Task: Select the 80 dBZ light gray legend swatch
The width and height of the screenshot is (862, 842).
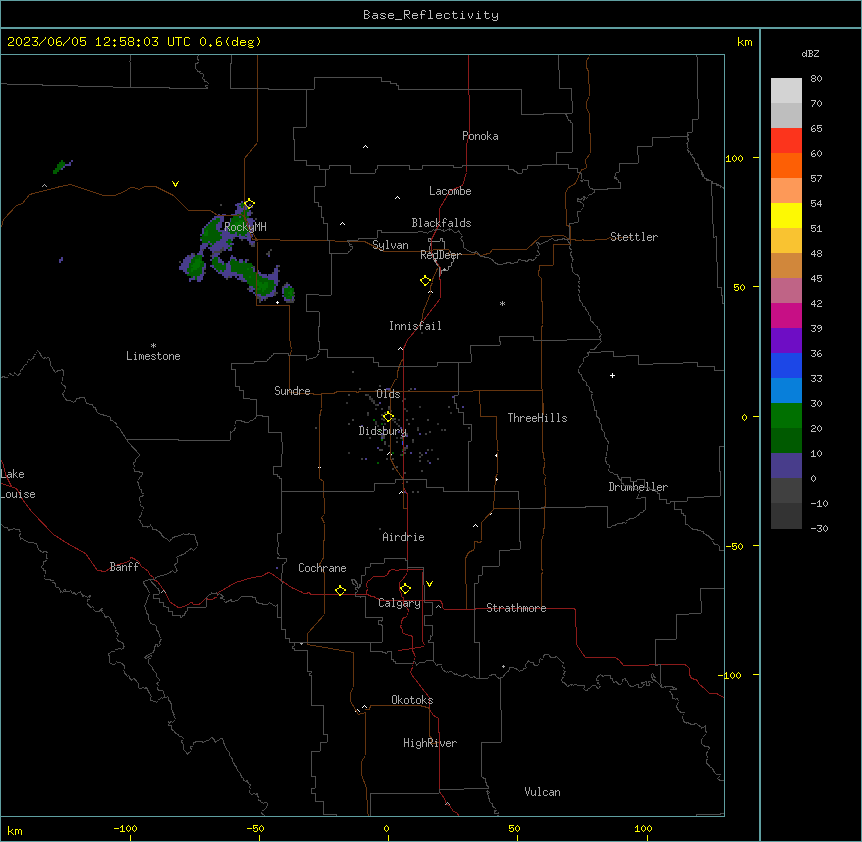Action: 786,90
